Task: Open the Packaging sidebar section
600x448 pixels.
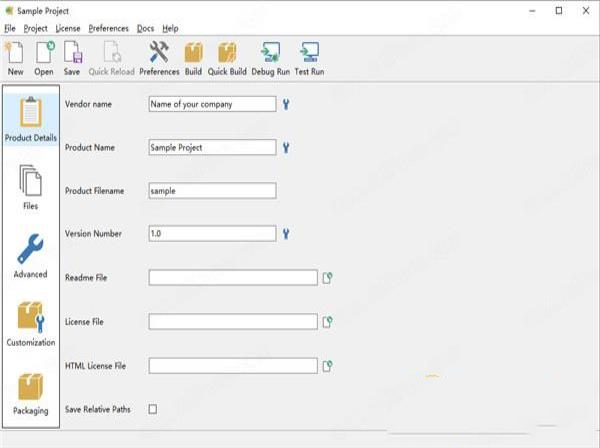Action: [x=31, y=393]
